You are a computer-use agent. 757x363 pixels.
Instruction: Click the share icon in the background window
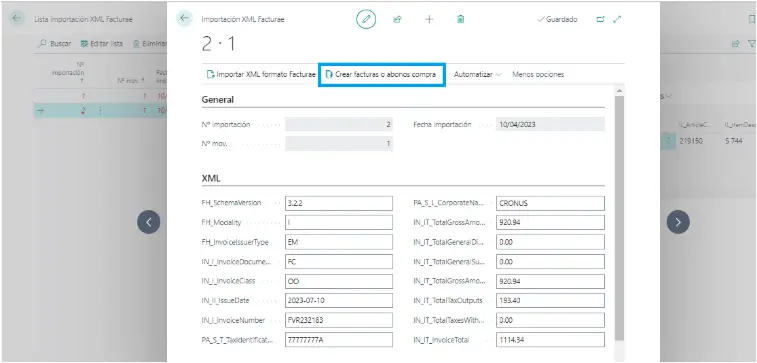(x=736, y=44)
